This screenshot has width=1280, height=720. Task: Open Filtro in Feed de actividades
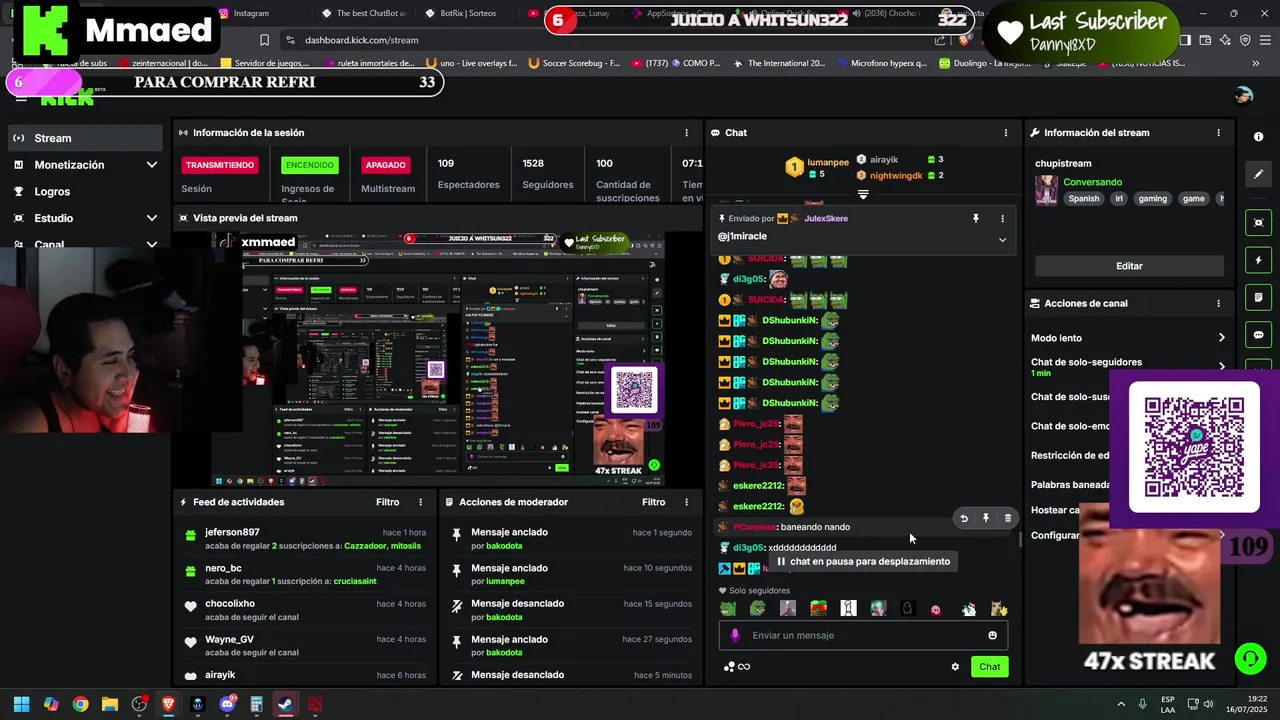pos(388,502)
